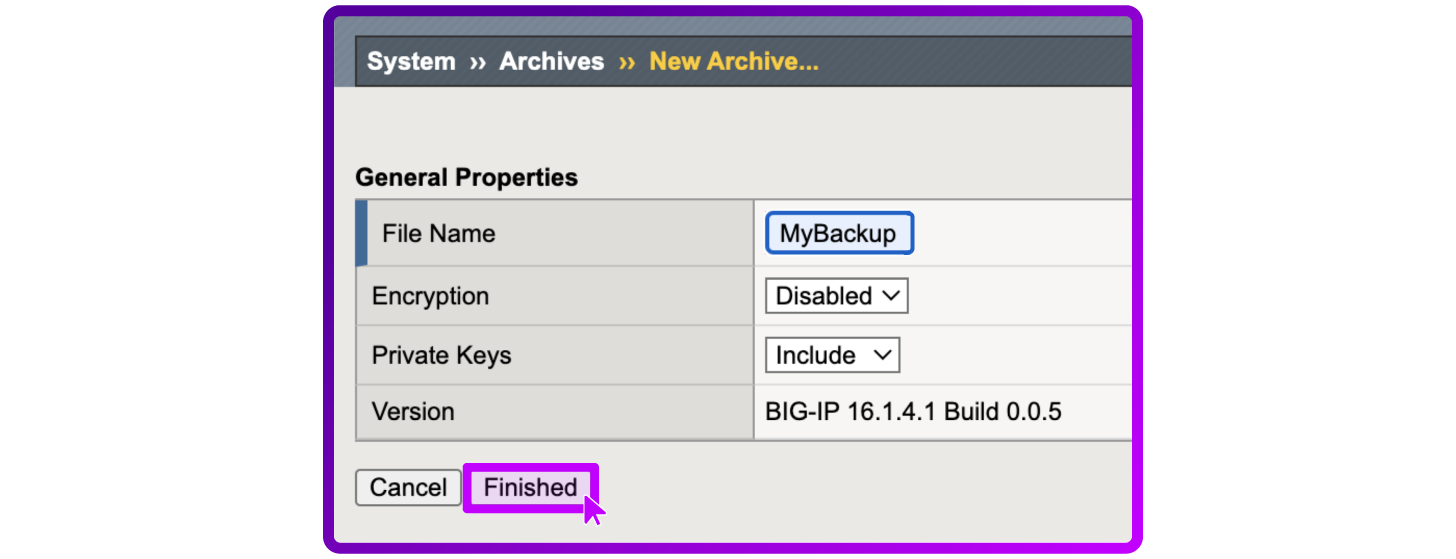Click the down chevron on the Disabled selector
Screen dimensions: 1456x559
coord(892,296)
